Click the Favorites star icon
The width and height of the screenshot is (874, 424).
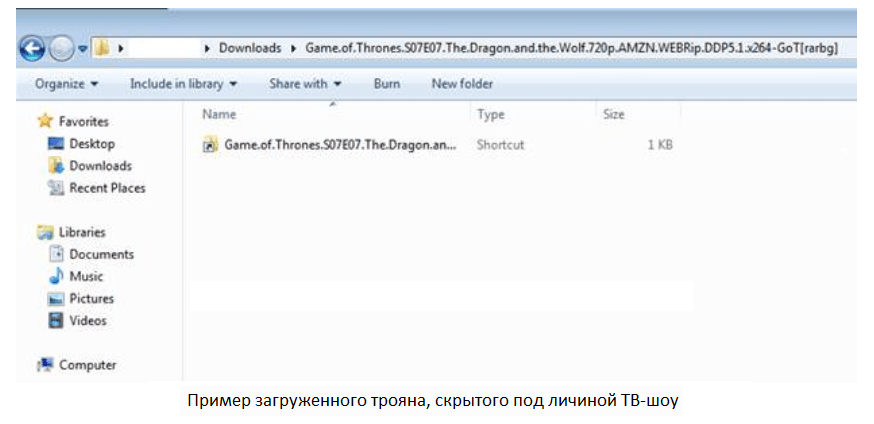point(45,121)
